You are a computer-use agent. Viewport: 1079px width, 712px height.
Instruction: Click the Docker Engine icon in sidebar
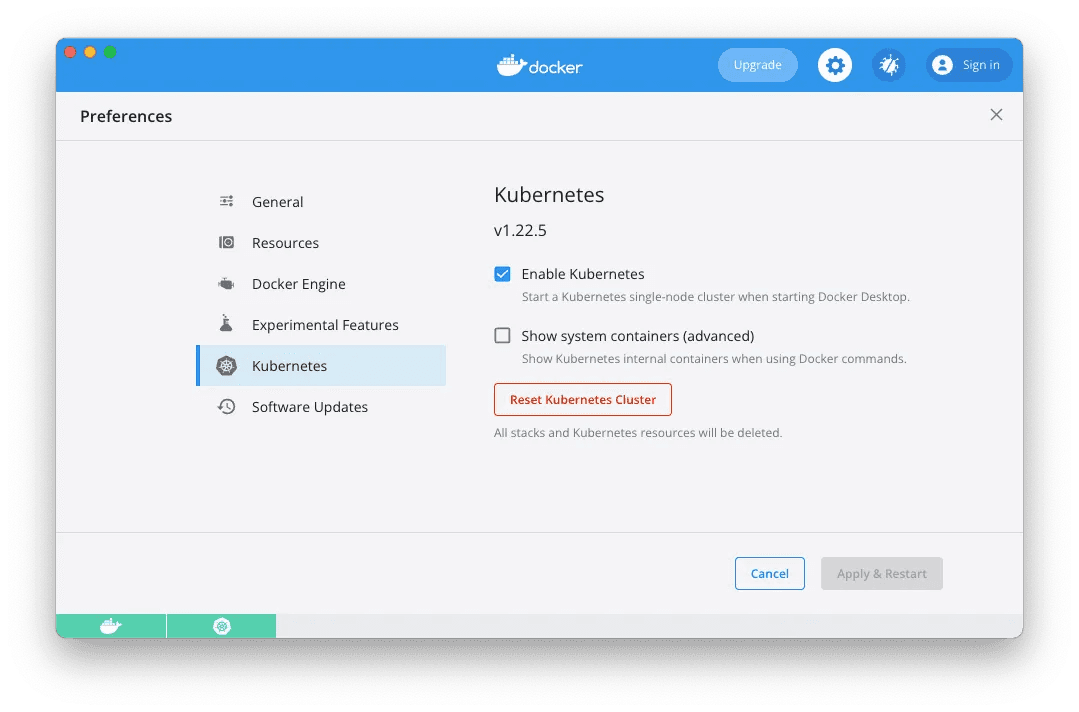226,283
